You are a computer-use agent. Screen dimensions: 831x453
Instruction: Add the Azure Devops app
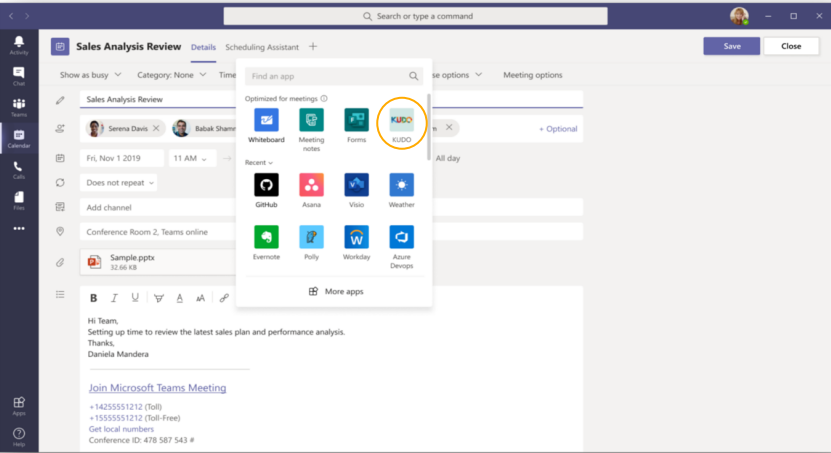[401, 247]
